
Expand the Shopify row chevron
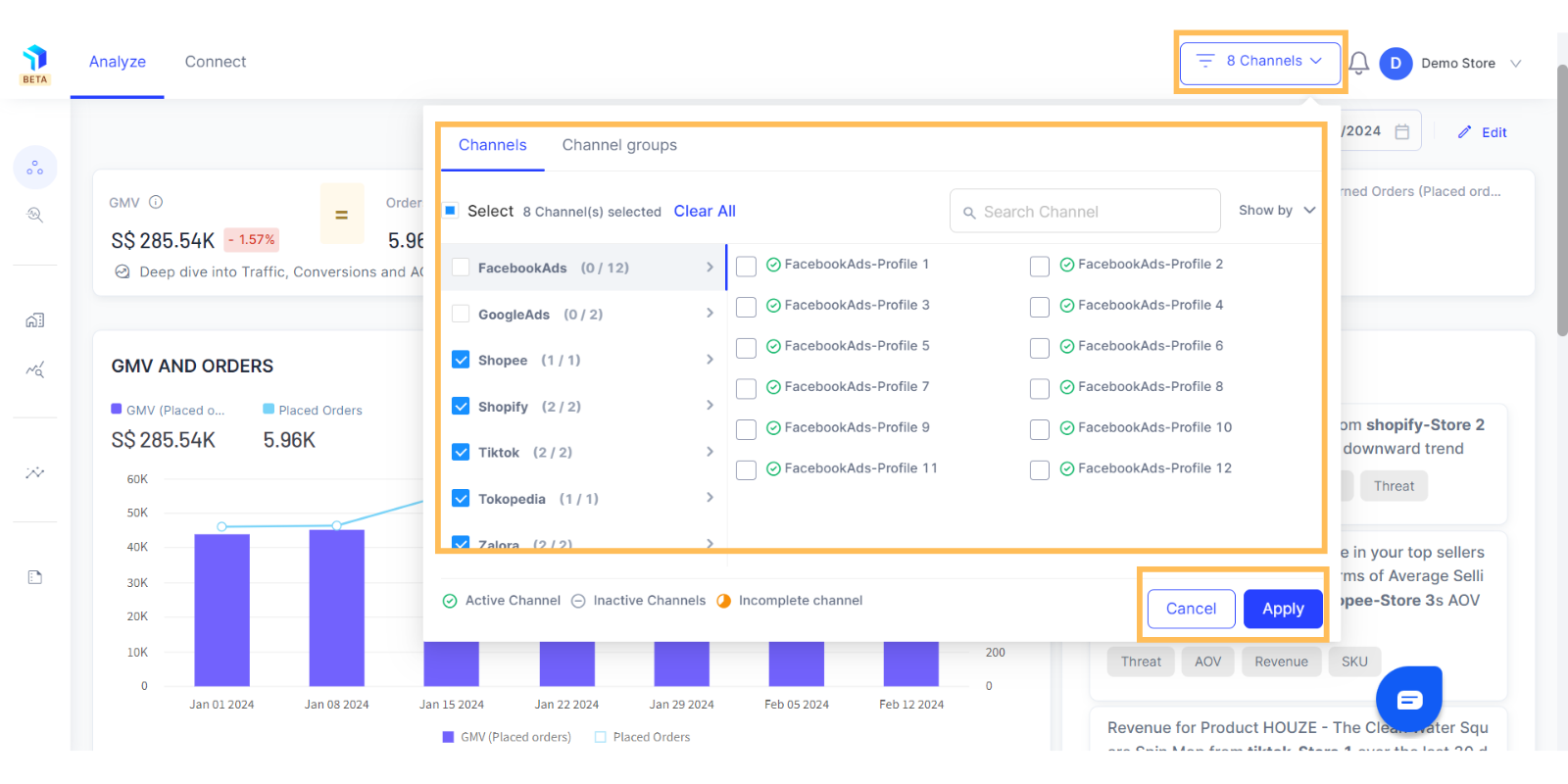[x=710, y=406]
